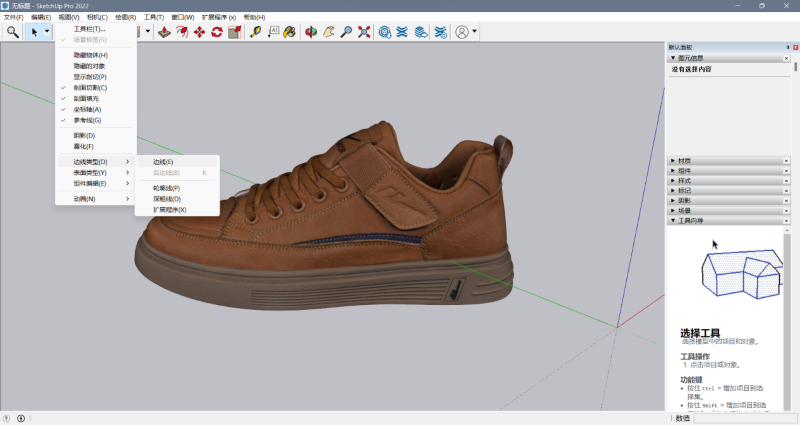Click the info status bar icon

click(21, 418)
